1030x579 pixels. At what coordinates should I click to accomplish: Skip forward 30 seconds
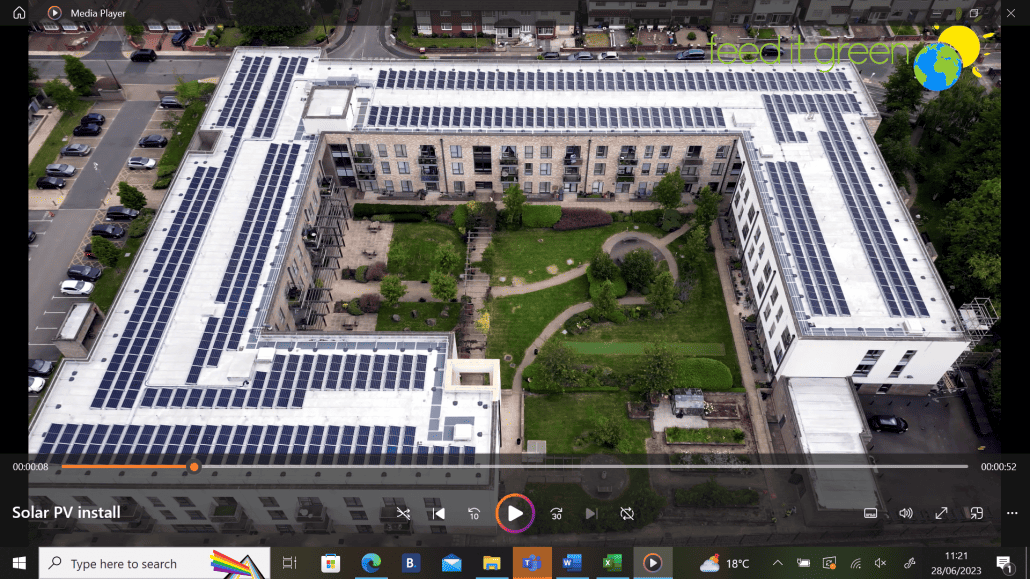click(556, 513)
